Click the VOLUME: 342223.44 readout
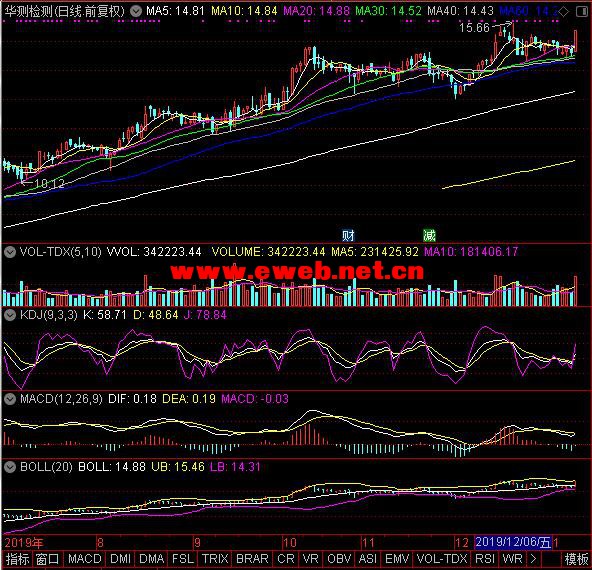592x570 pixels. click(268, 252)
